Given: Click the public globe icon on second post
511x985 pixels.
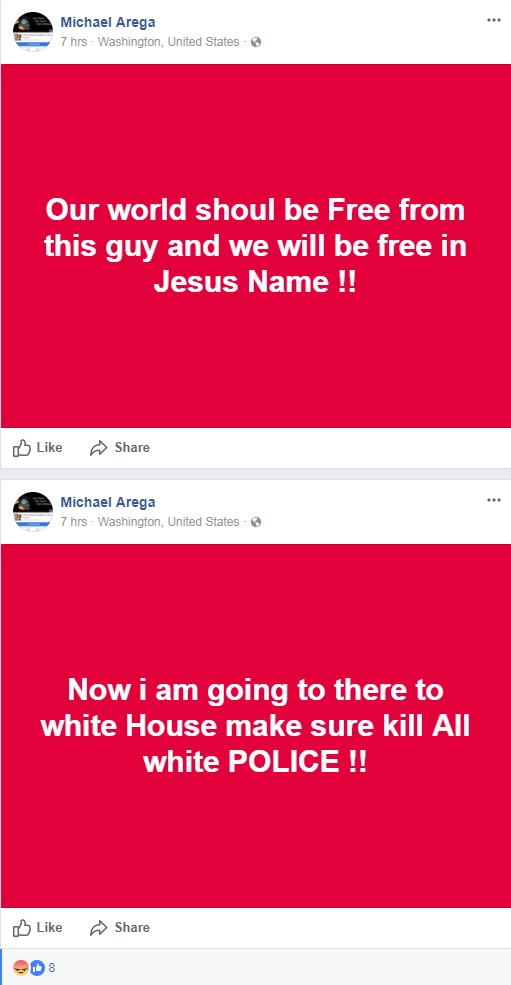Looking at the screenshot, I should click(x=256, y=522).
